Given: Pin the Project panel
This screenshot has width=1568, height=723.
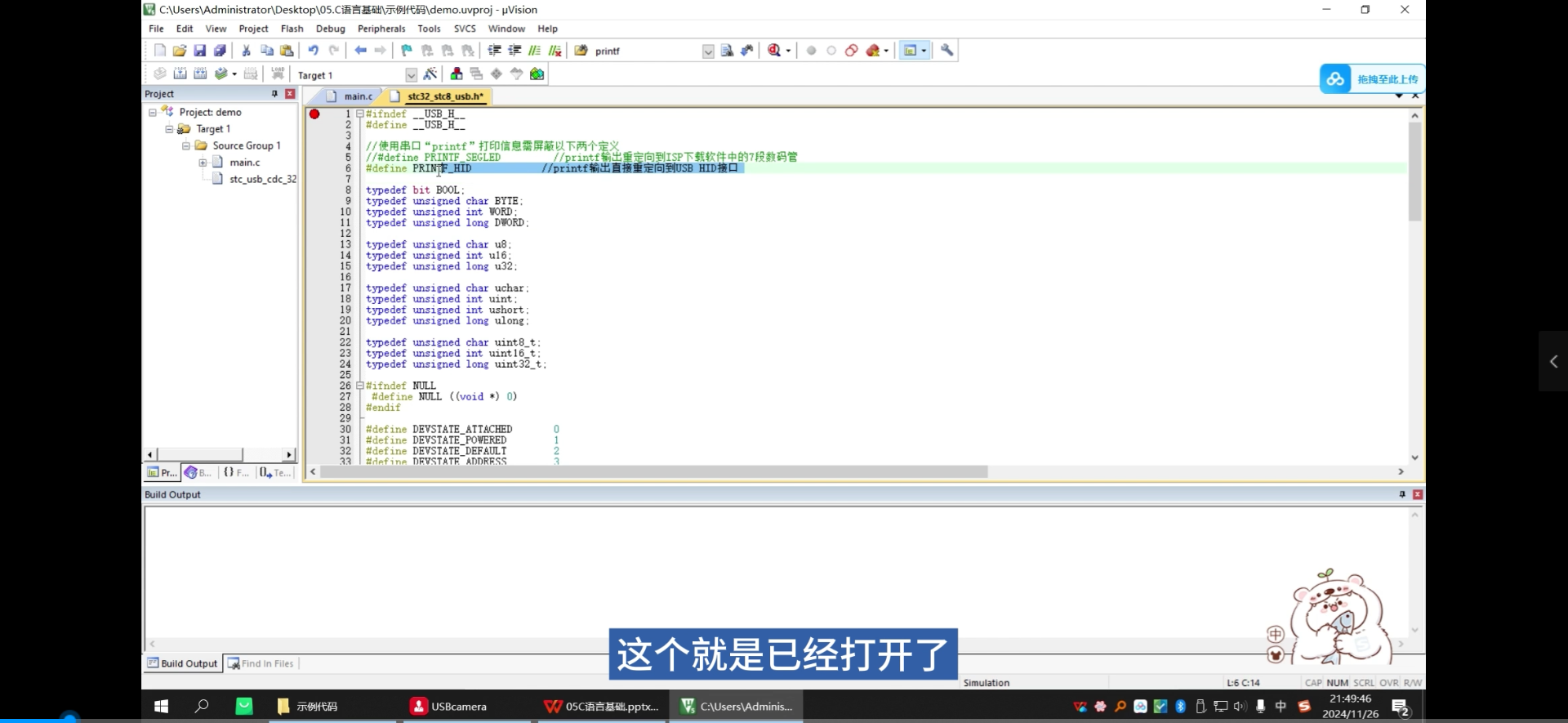Looking at the screenshot, I should tap(274, 94).
